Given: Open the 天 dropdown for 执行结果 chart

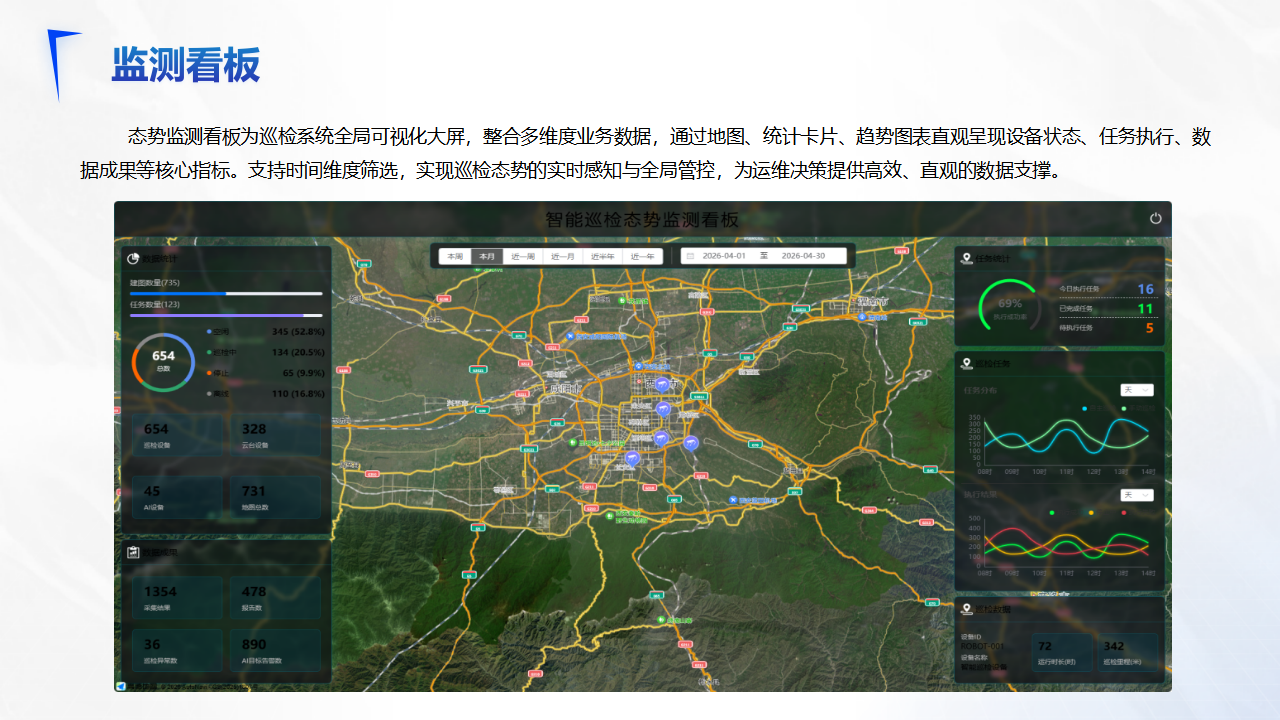Looking at the screenshot, I should [x=1137, y=495].
